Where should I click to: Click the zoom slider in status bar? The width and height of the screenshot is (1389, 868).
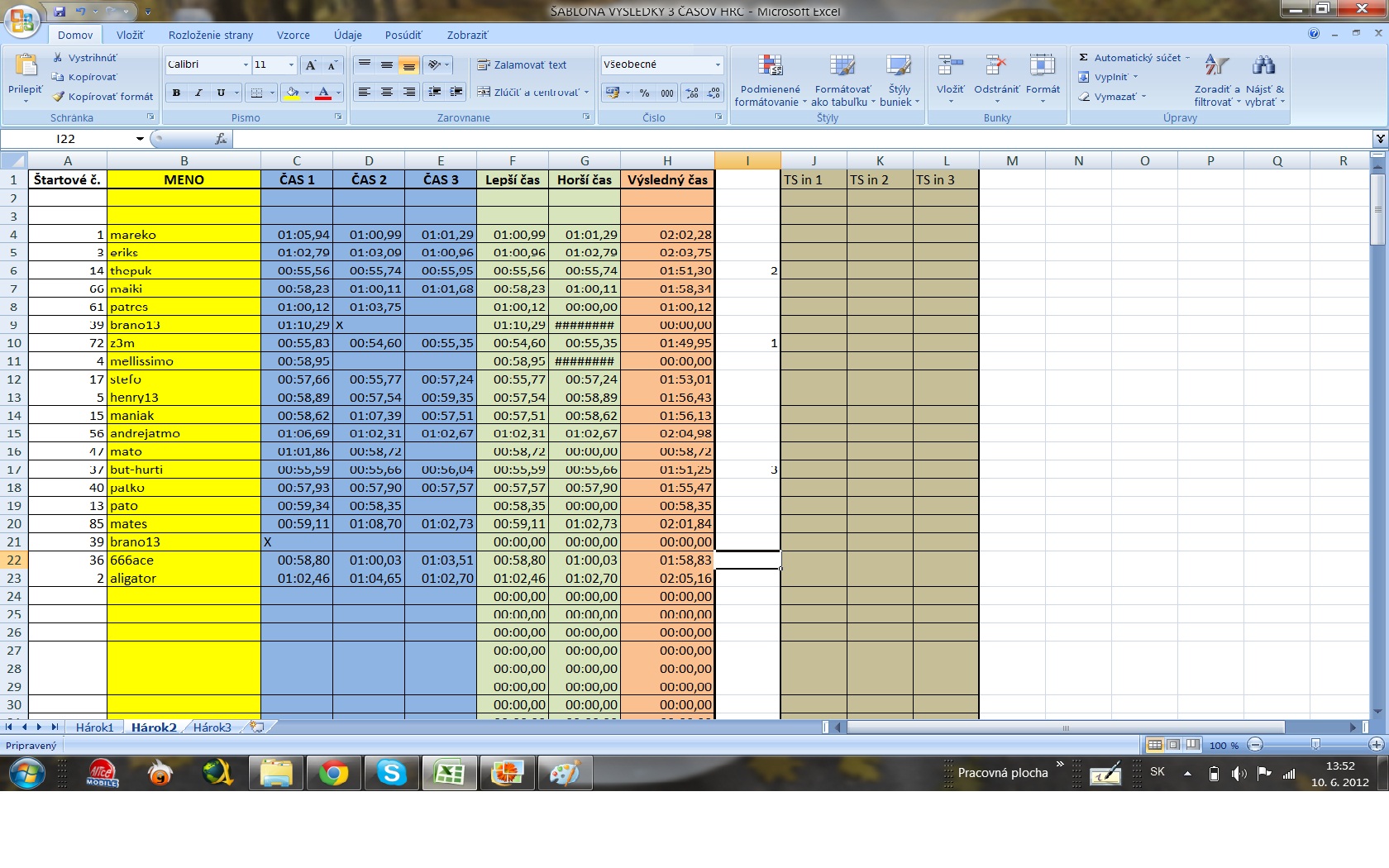click(1315, 745)
